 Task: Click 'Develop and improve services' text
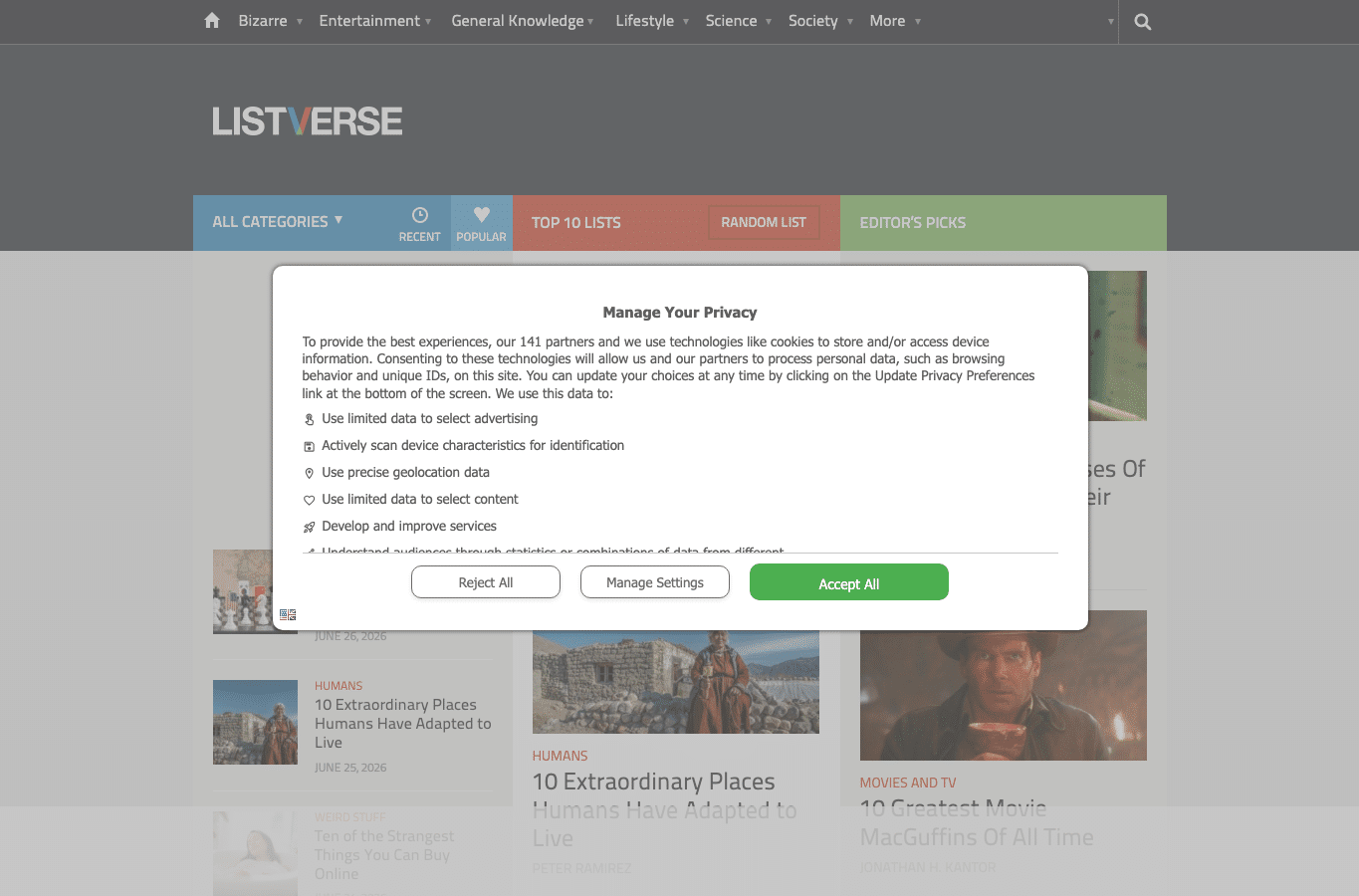[409, 527]
